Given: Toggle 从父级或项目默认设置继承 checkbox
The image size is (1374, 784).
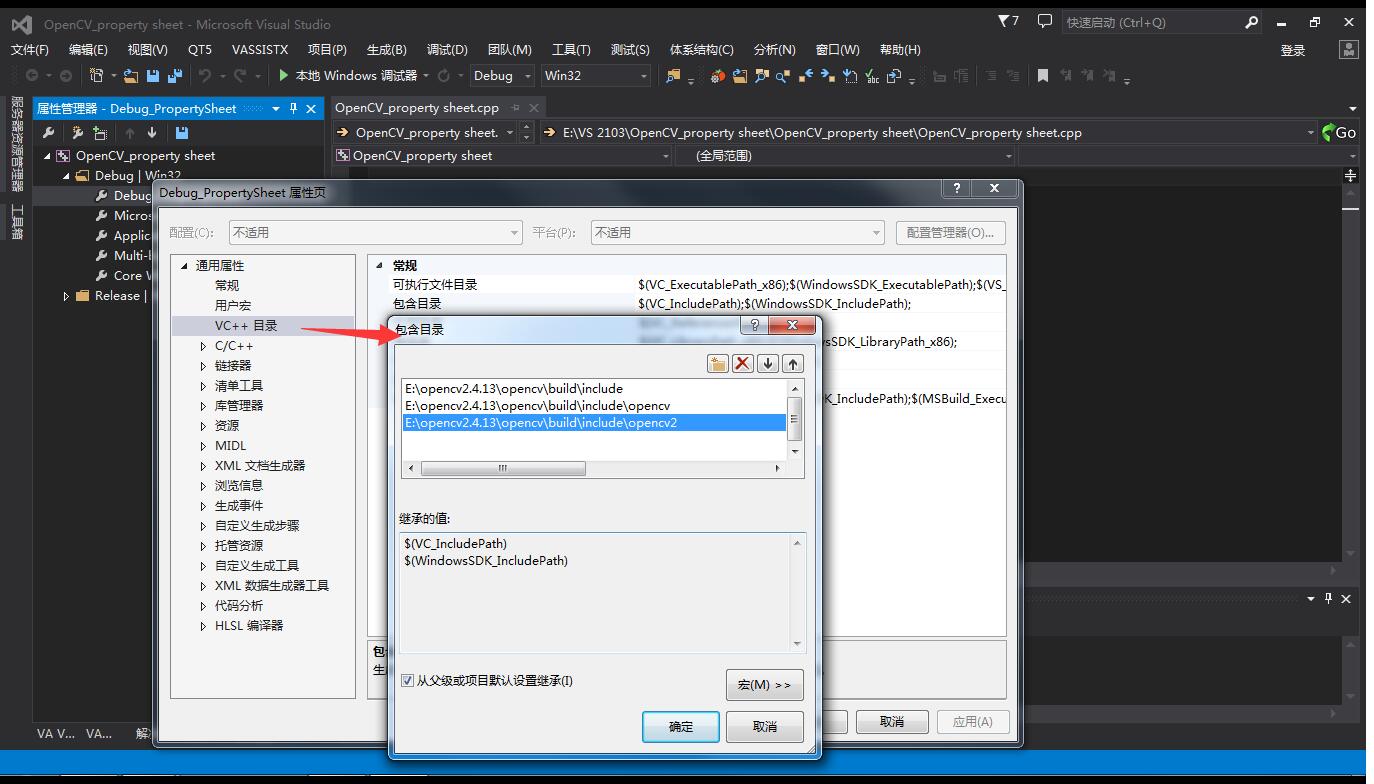Looking at the screenshot, I should [x=407, y=681].
